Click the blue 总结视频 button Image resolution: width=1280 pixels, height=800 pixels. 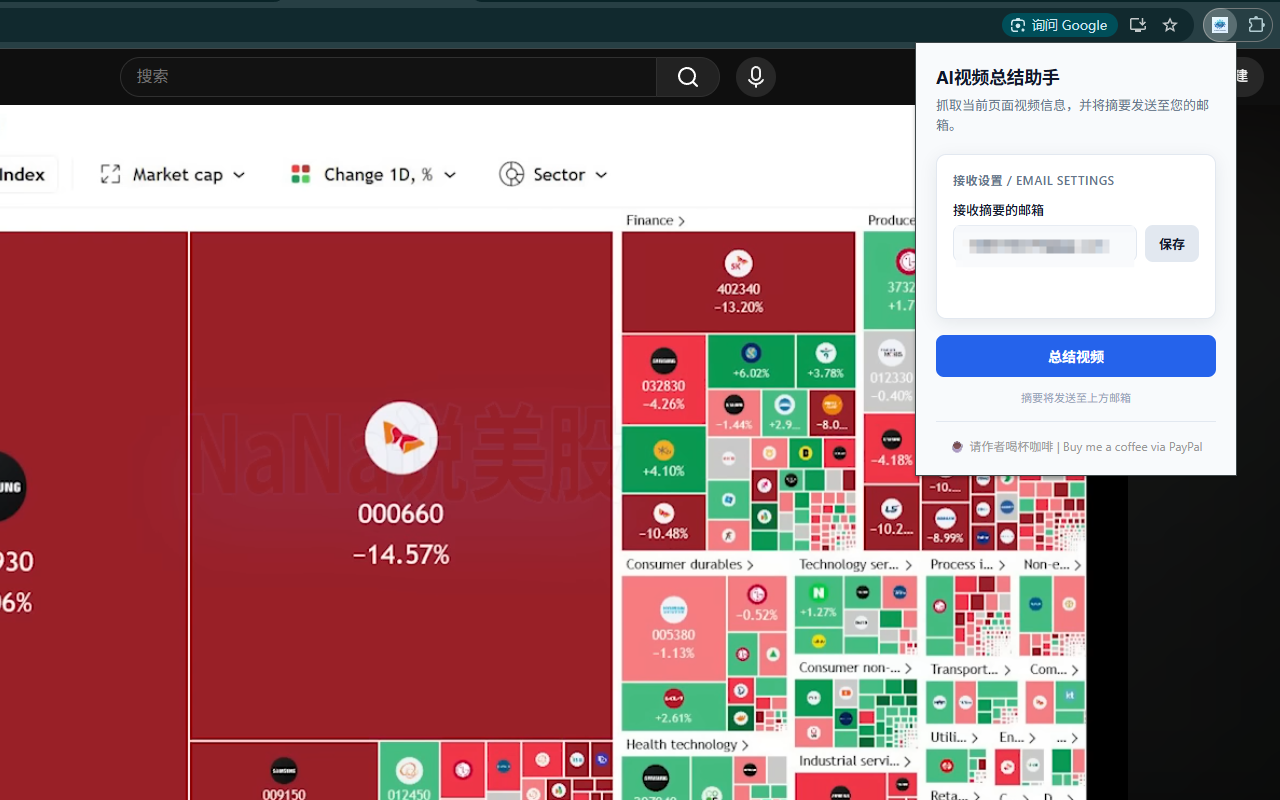pyautogui.click(x=1076, y=356)
